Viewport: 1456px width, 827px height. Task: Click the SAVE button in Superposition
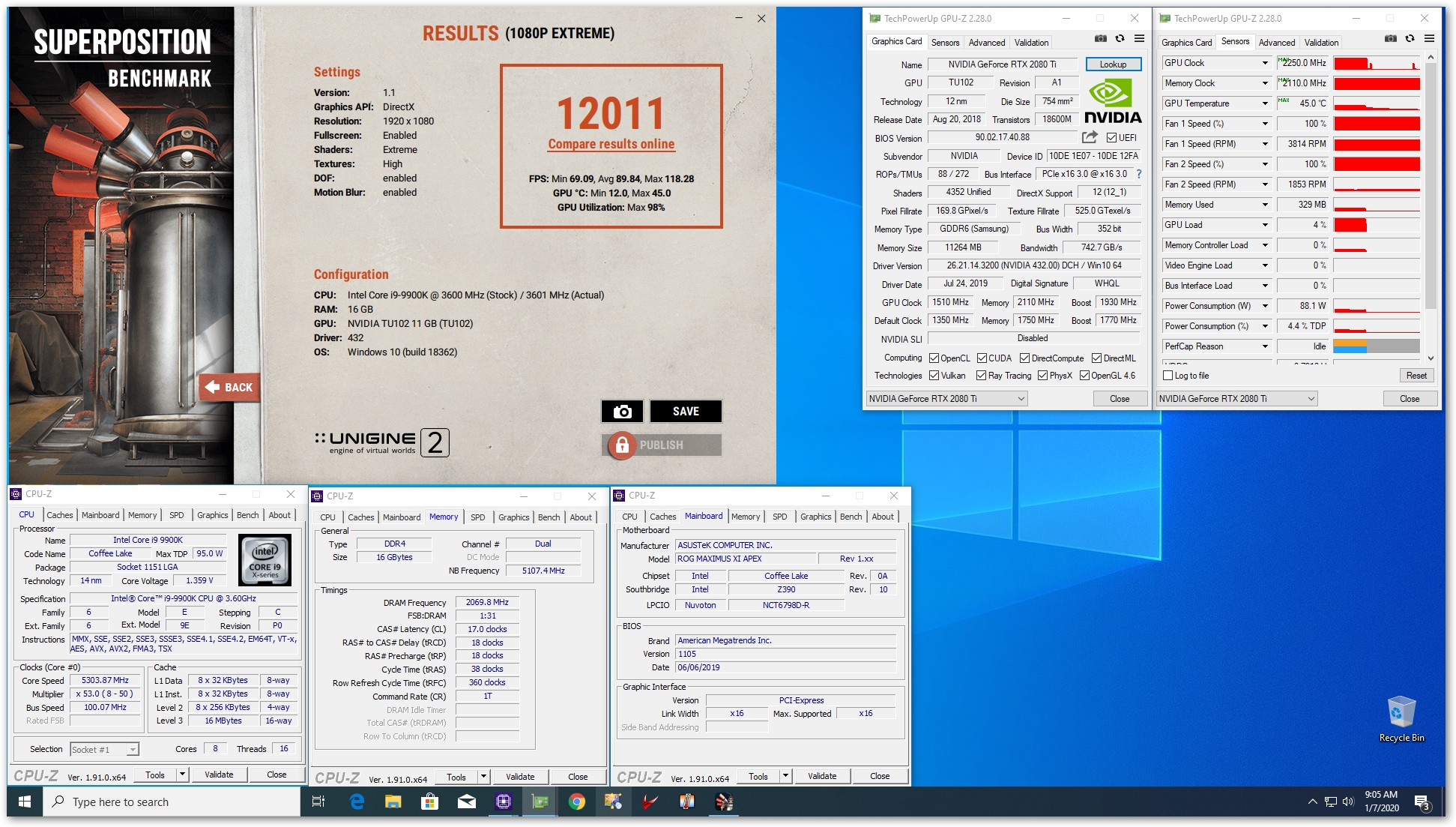(686, 411)
